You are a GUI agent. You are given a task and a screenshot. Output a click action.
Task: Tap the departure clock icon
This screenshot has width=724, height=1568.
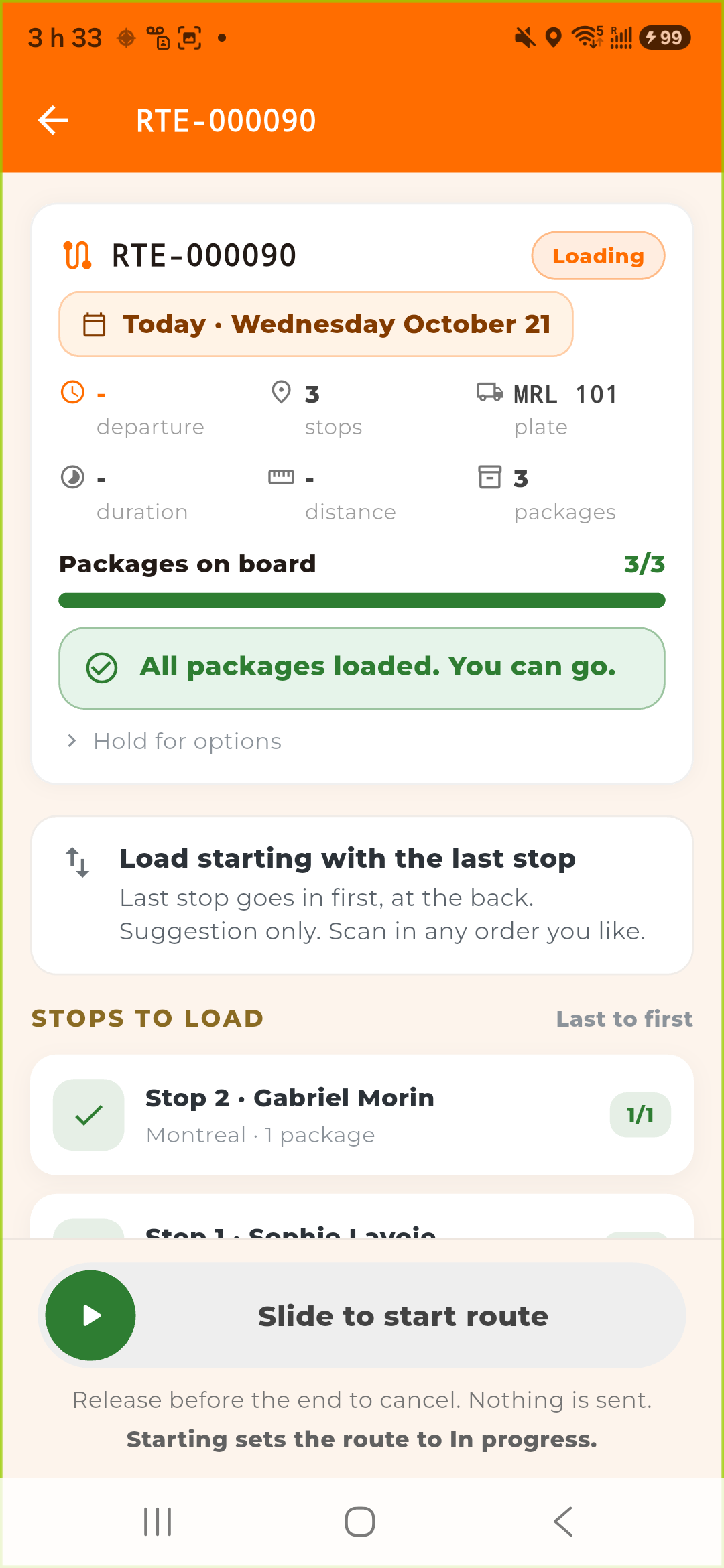72,392
